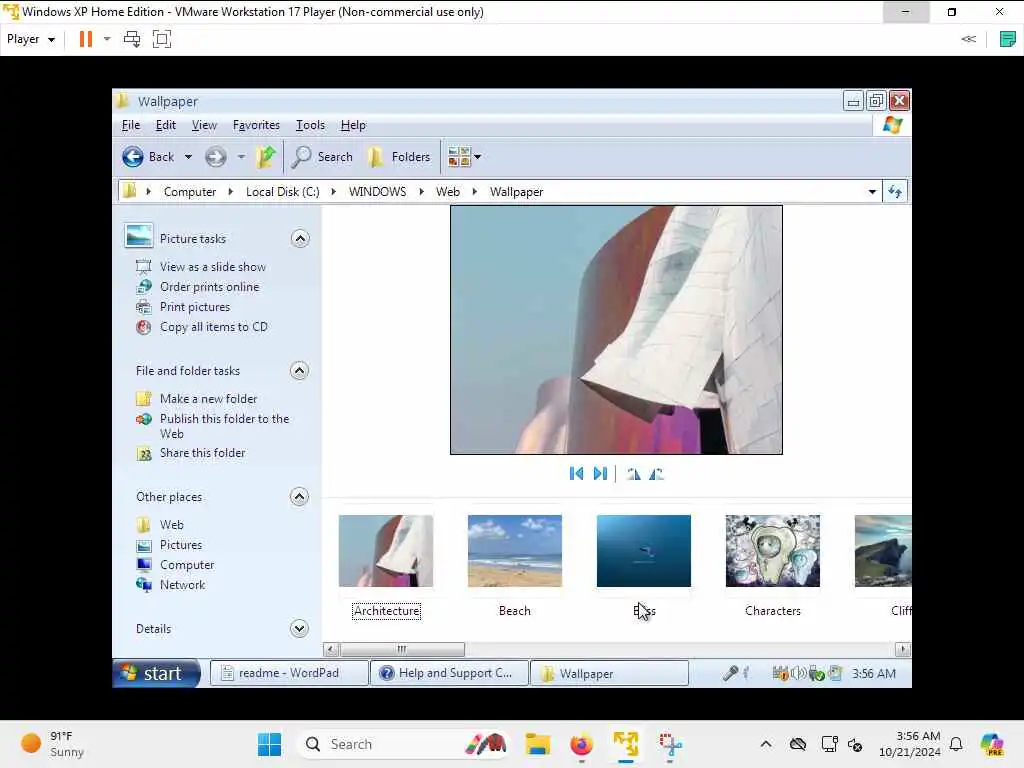Collapse File and folder tasks section
The height and width of the screenshot is (768, 1024).
pos(299,371)
